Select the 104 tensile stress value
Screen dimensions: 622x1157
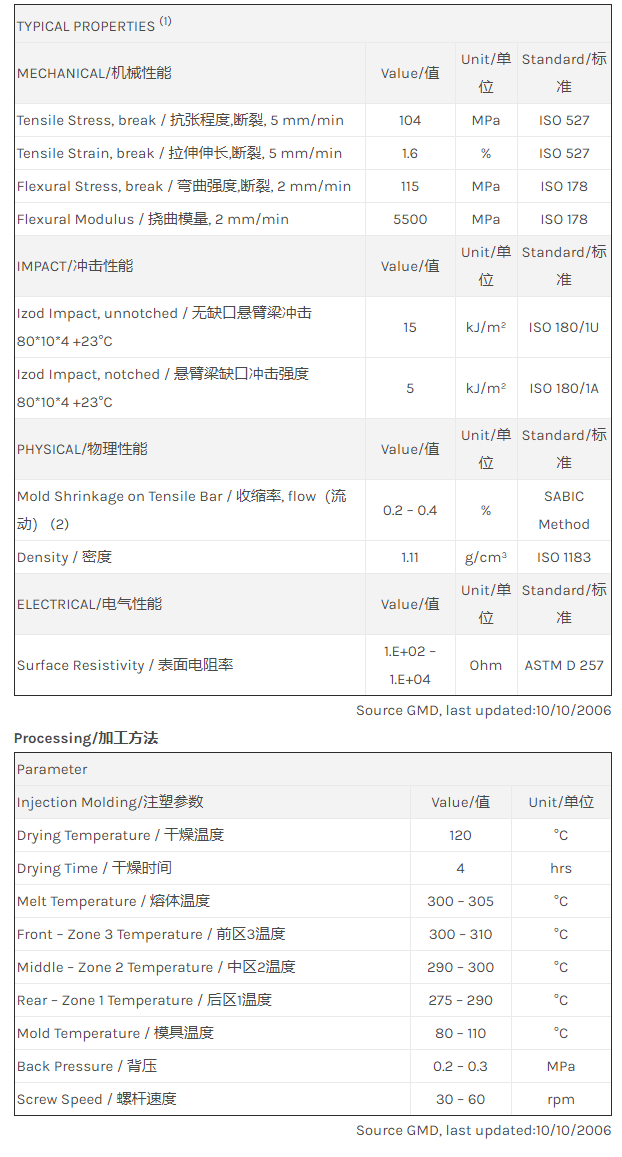pyautogui.click(x=410, y=120)
